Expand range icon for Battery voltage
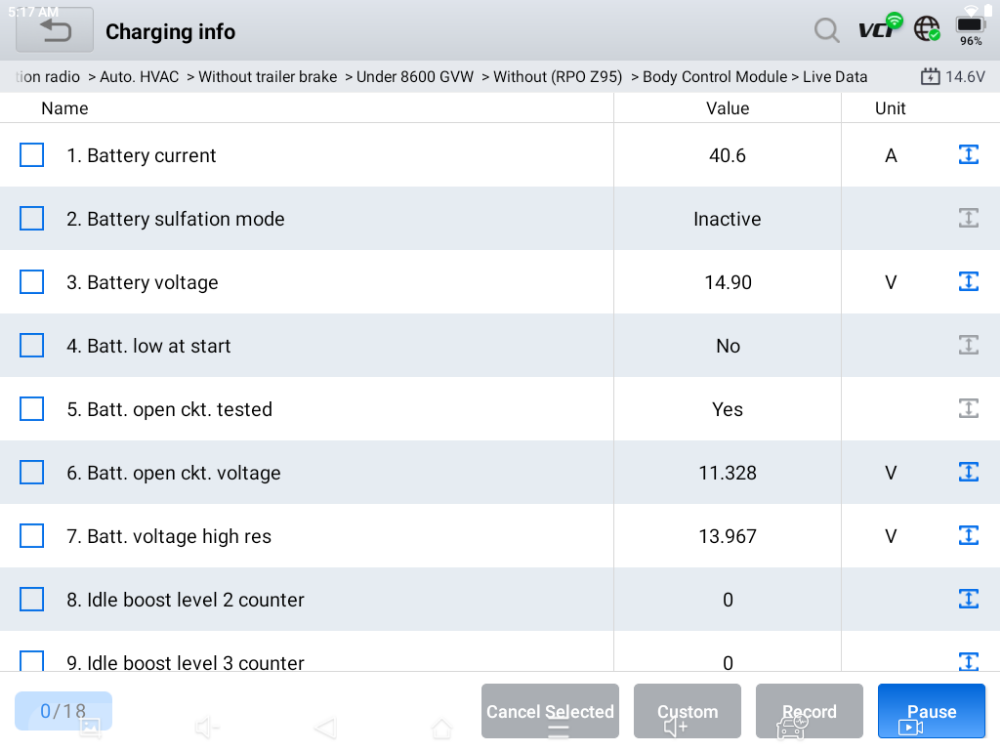Viewport: 1000px width, 750px height. pos(968,281)
